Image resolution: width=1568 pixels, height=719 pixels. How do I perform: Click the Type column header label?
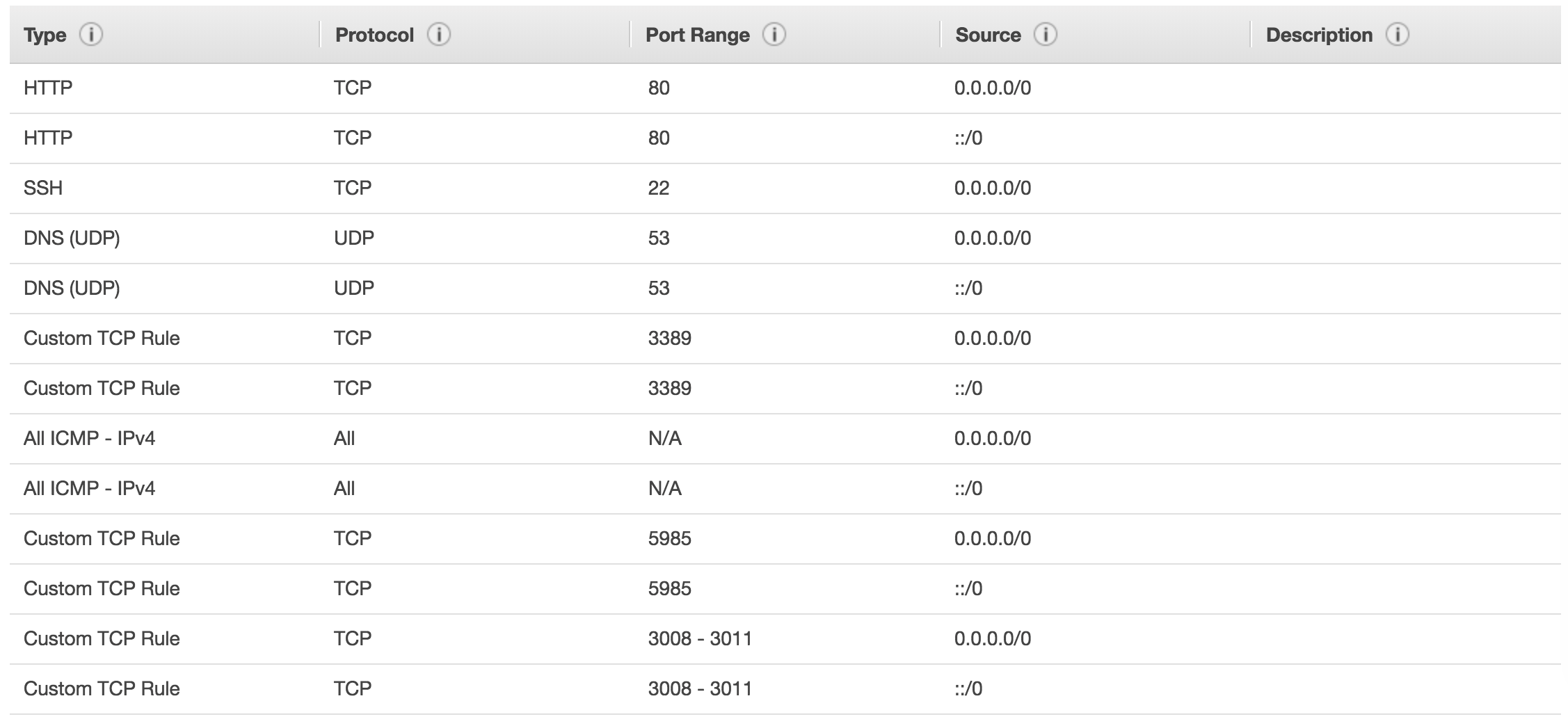[x=45, y=35]
